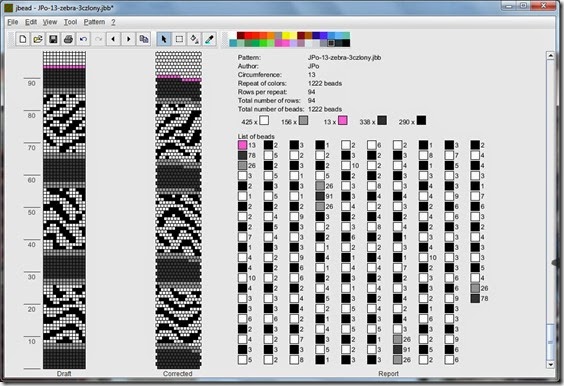Screen dimensions: 564x386
Task: Click the greyed-out redo arrow
Action: point(99,39)
